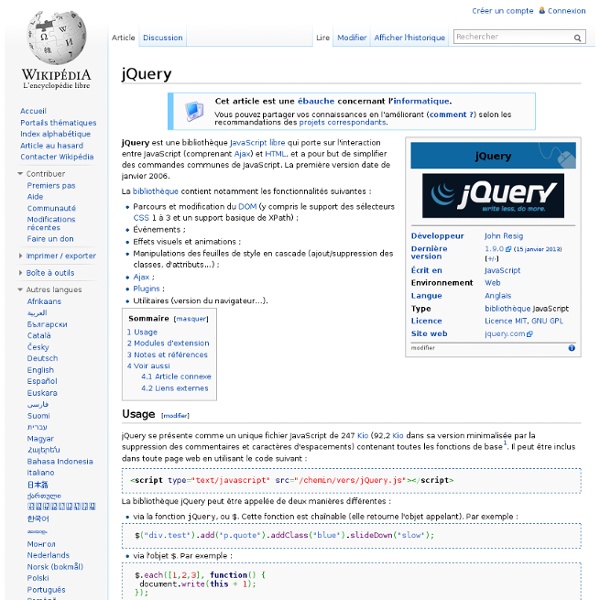Jump to 1 Usage in Sommaire
The image size is (600, 600).
click(x=142, y=332)
